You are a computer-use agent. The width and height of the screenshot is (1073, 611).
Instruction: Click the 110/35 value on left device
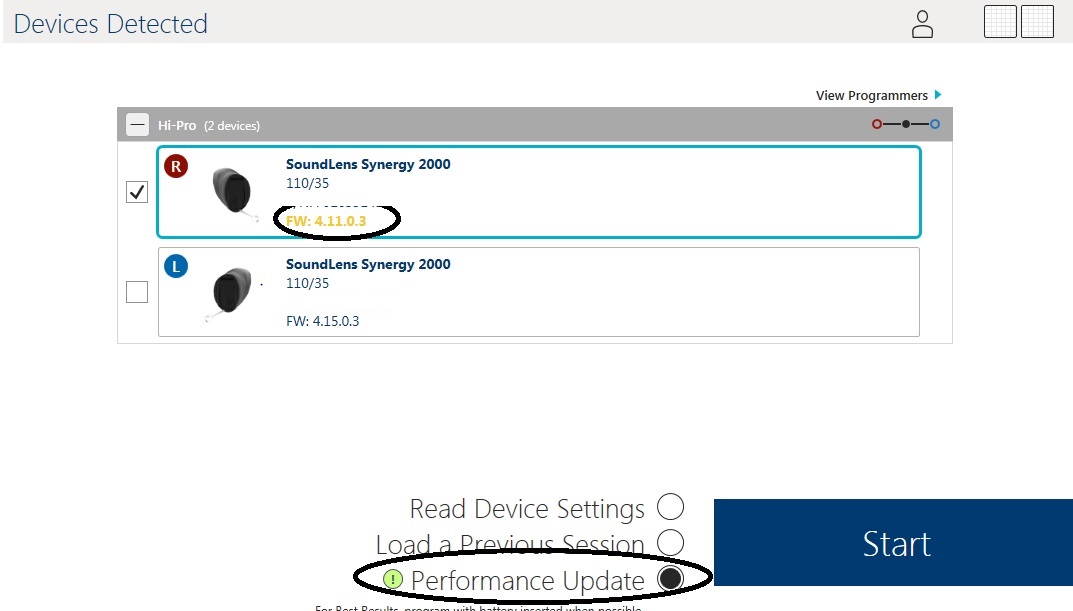click(307, 283)
